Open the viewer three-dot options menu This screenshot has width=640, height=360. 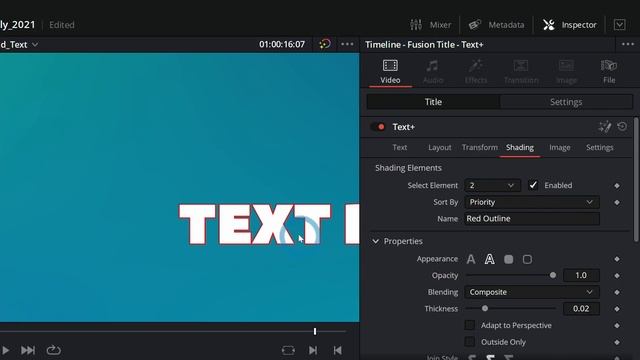click(347, 44)
